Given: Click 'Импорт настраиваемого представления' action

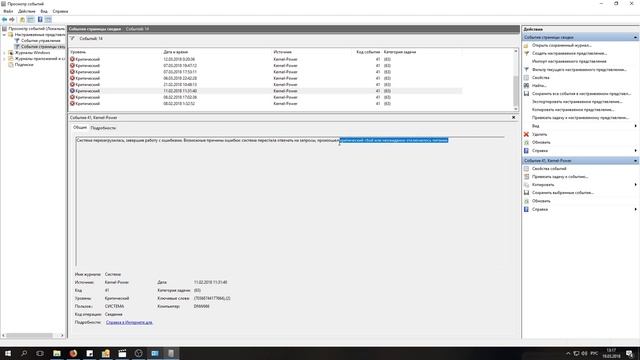Looking at the screenshot, I should (x=569, y=61).
